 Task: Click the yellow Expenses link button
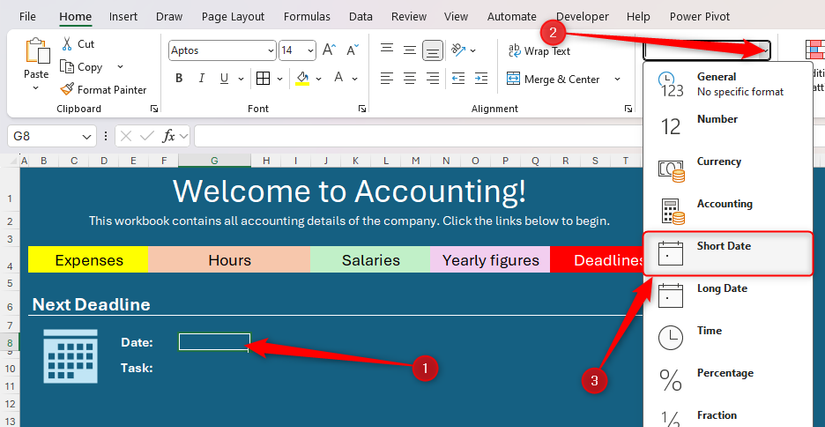coord(88,260)
